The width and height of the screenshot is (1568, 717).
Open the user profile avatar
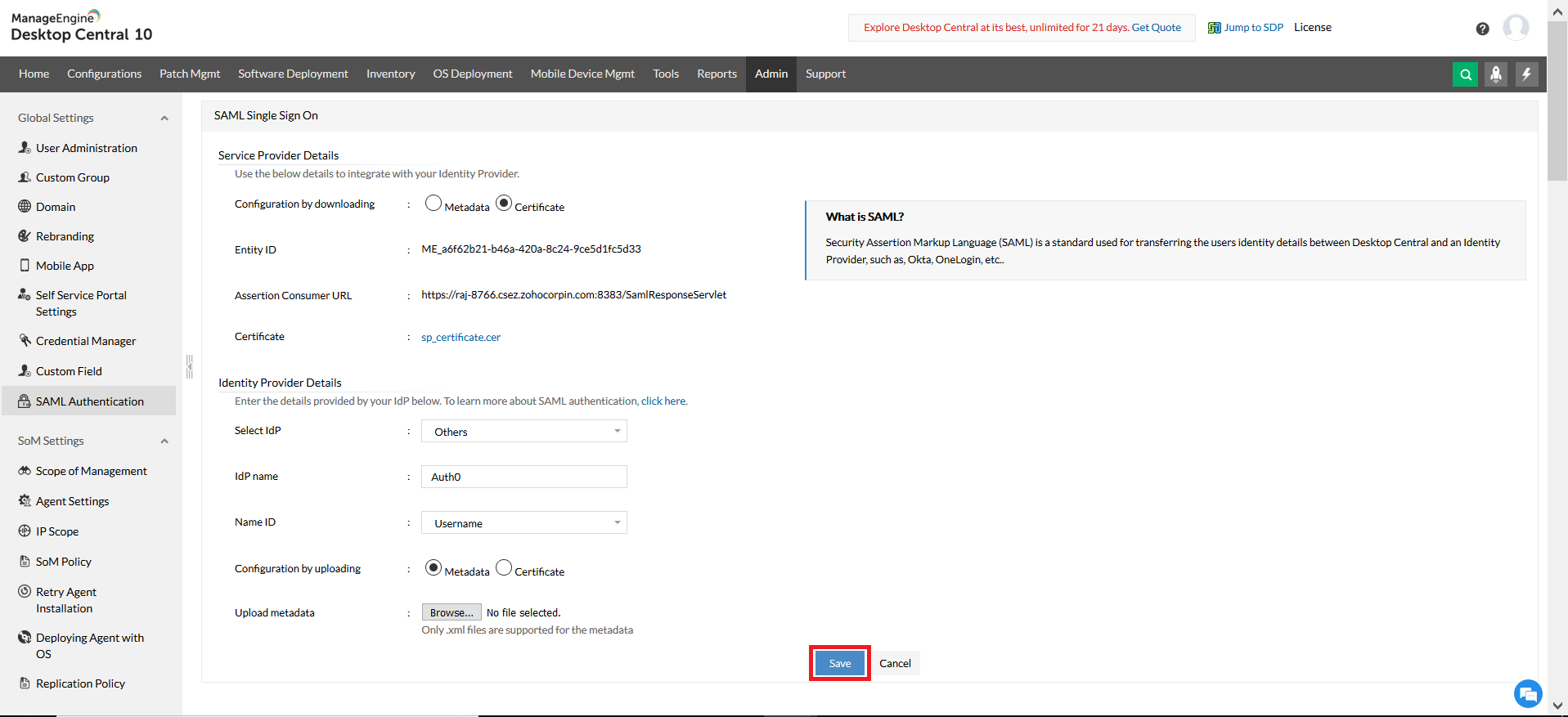pyautogui.click(x=1516, y=28)
